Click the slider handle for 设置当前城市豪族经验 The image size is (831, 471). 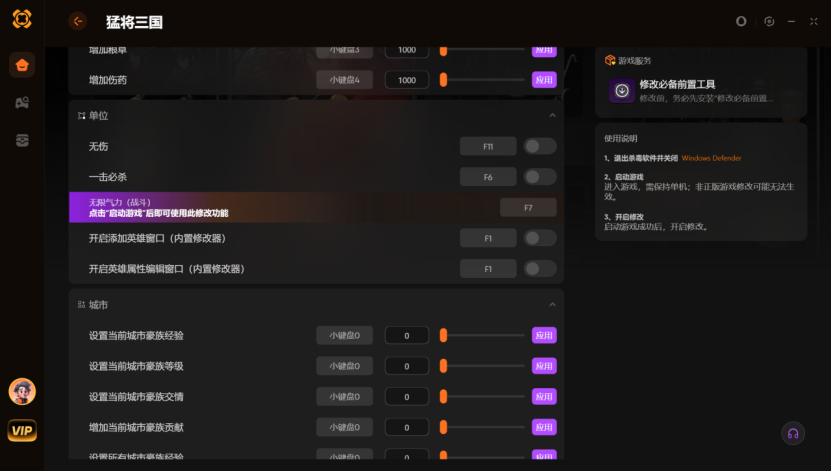[x=444, y=335]
